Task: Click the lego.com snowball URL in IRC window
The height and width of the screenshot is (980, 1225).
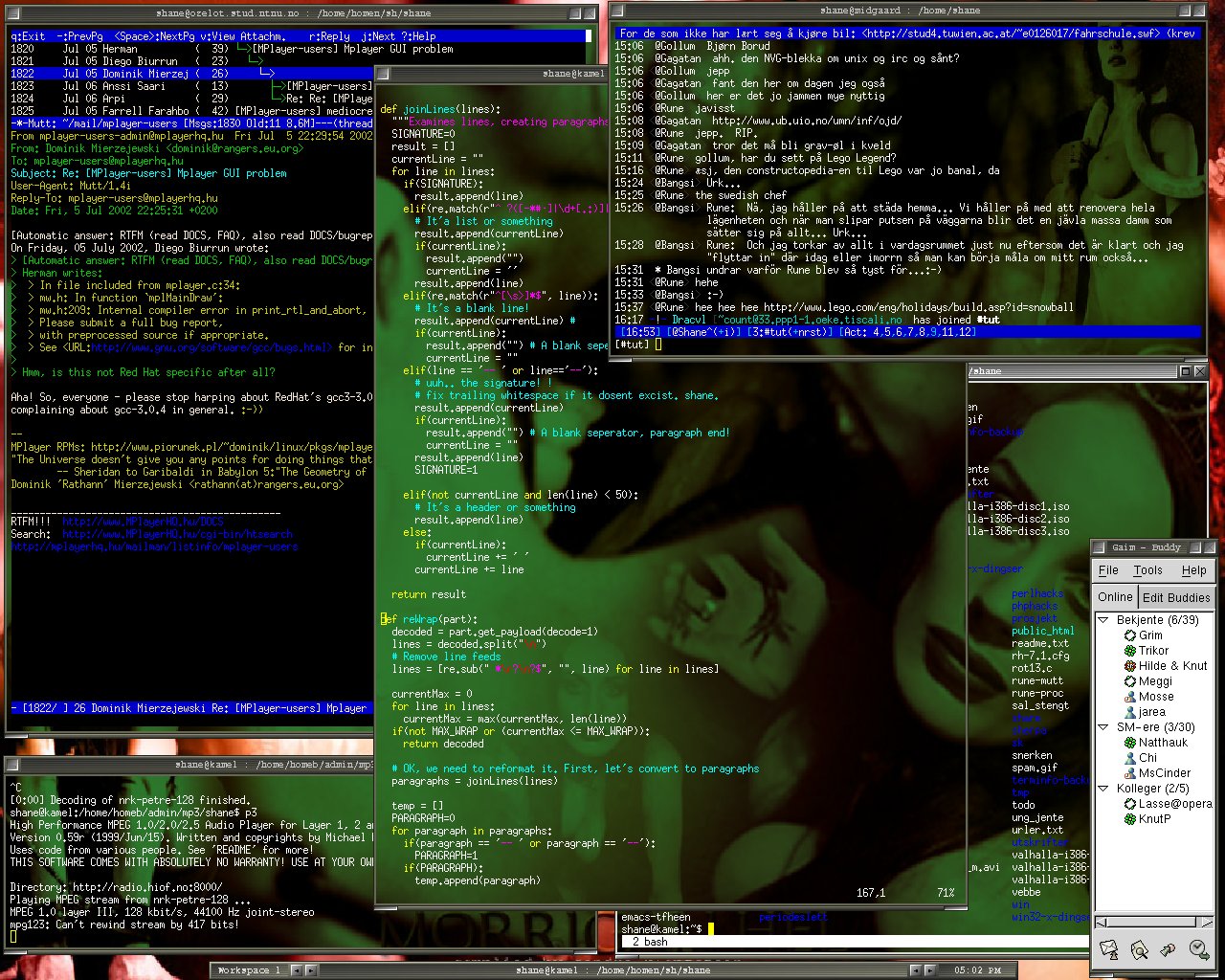Action: tap(919, 307)
